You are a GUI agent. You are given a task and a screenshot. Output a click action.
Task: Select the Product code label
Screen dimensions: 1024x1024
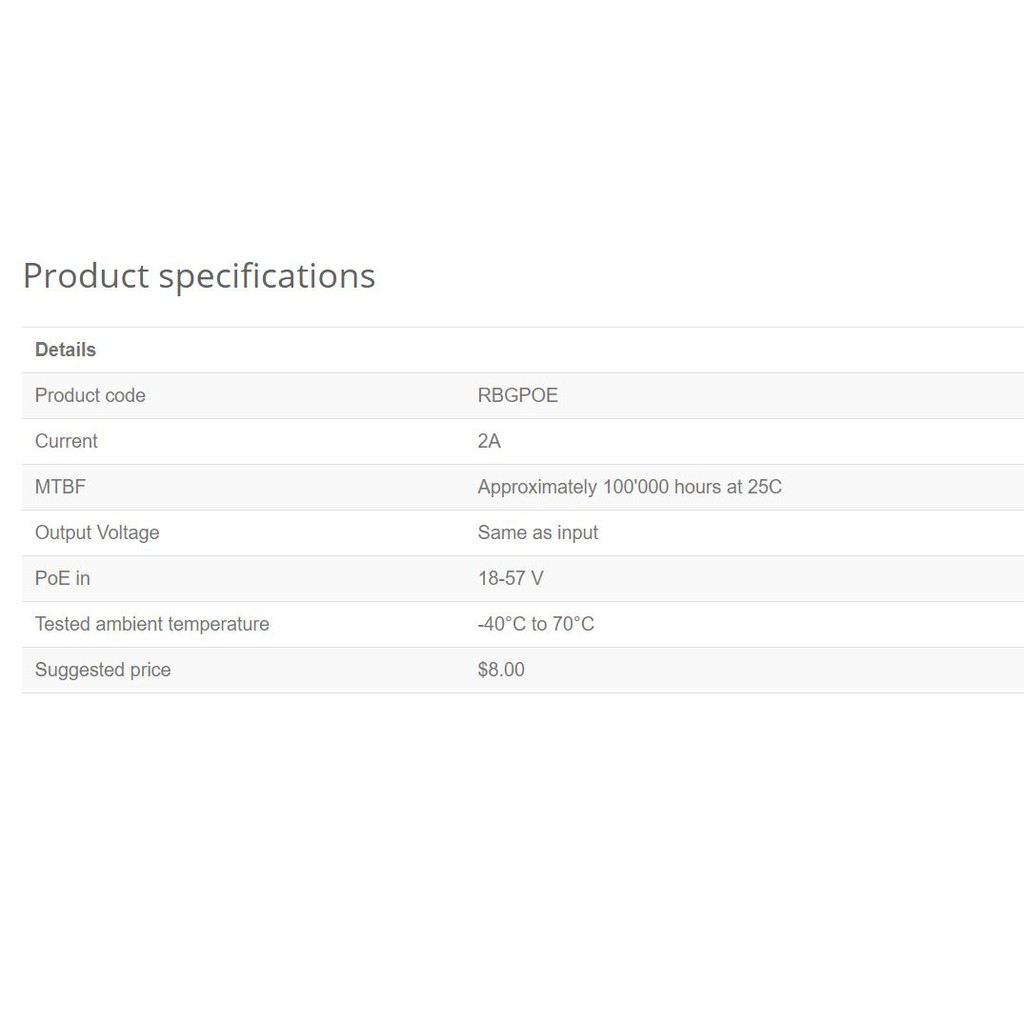point(90,396)
